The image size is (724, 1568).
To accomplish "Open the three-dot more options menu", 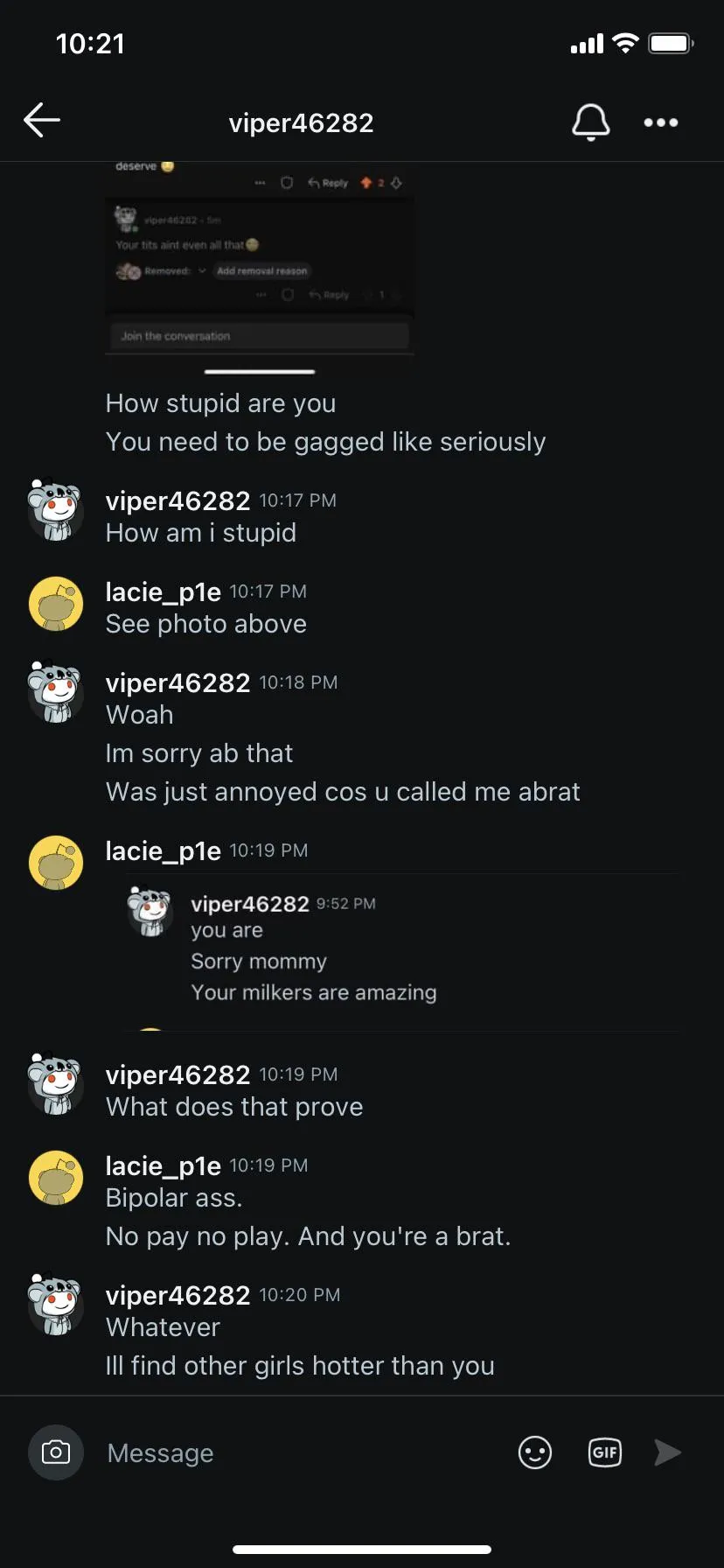I will tap(661, 122).
